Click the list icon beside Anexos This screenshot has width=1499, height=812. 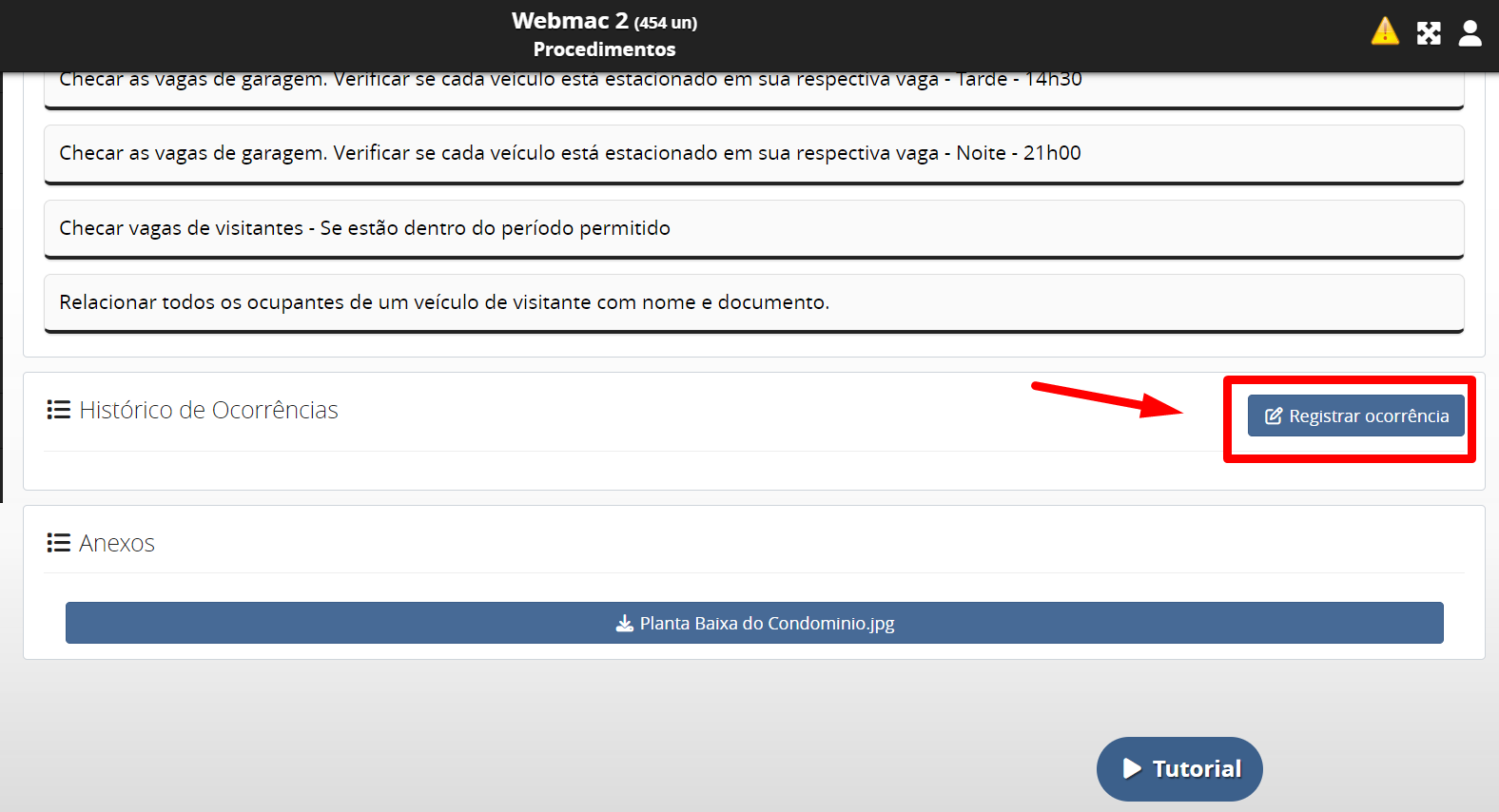click(59, 543)
